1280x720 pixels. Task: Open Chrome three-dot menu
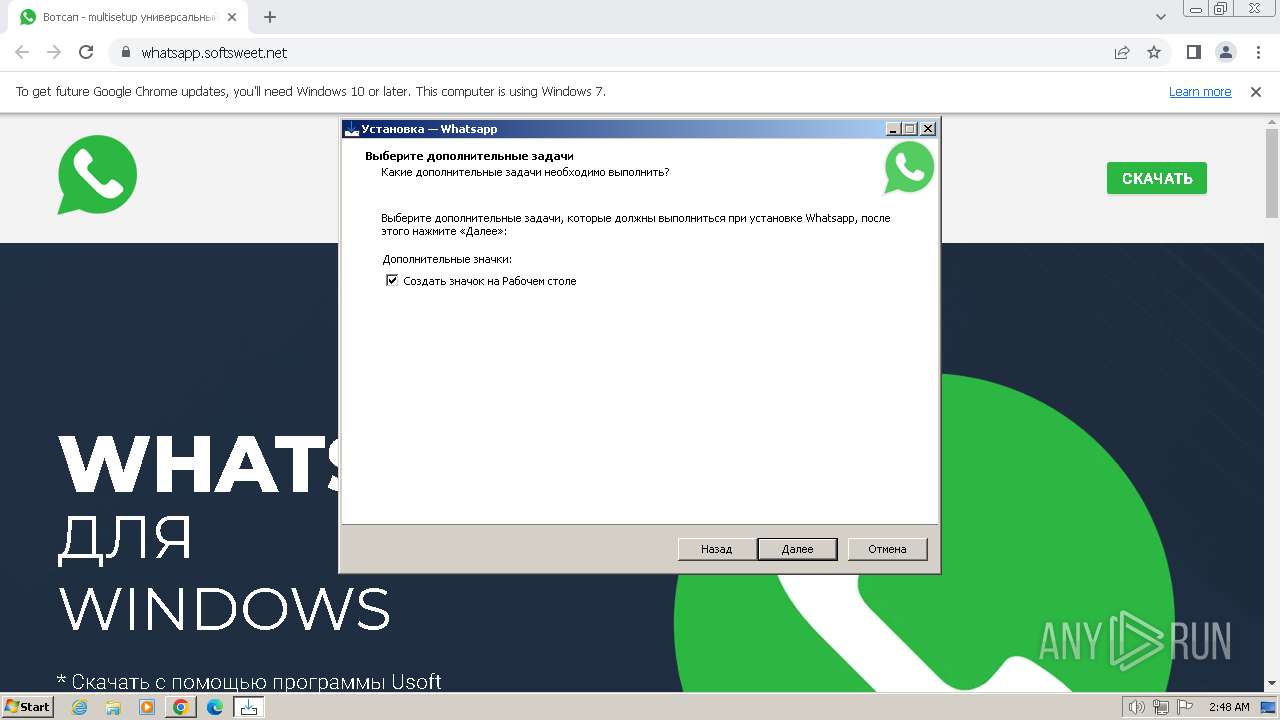pos(1257,52)
